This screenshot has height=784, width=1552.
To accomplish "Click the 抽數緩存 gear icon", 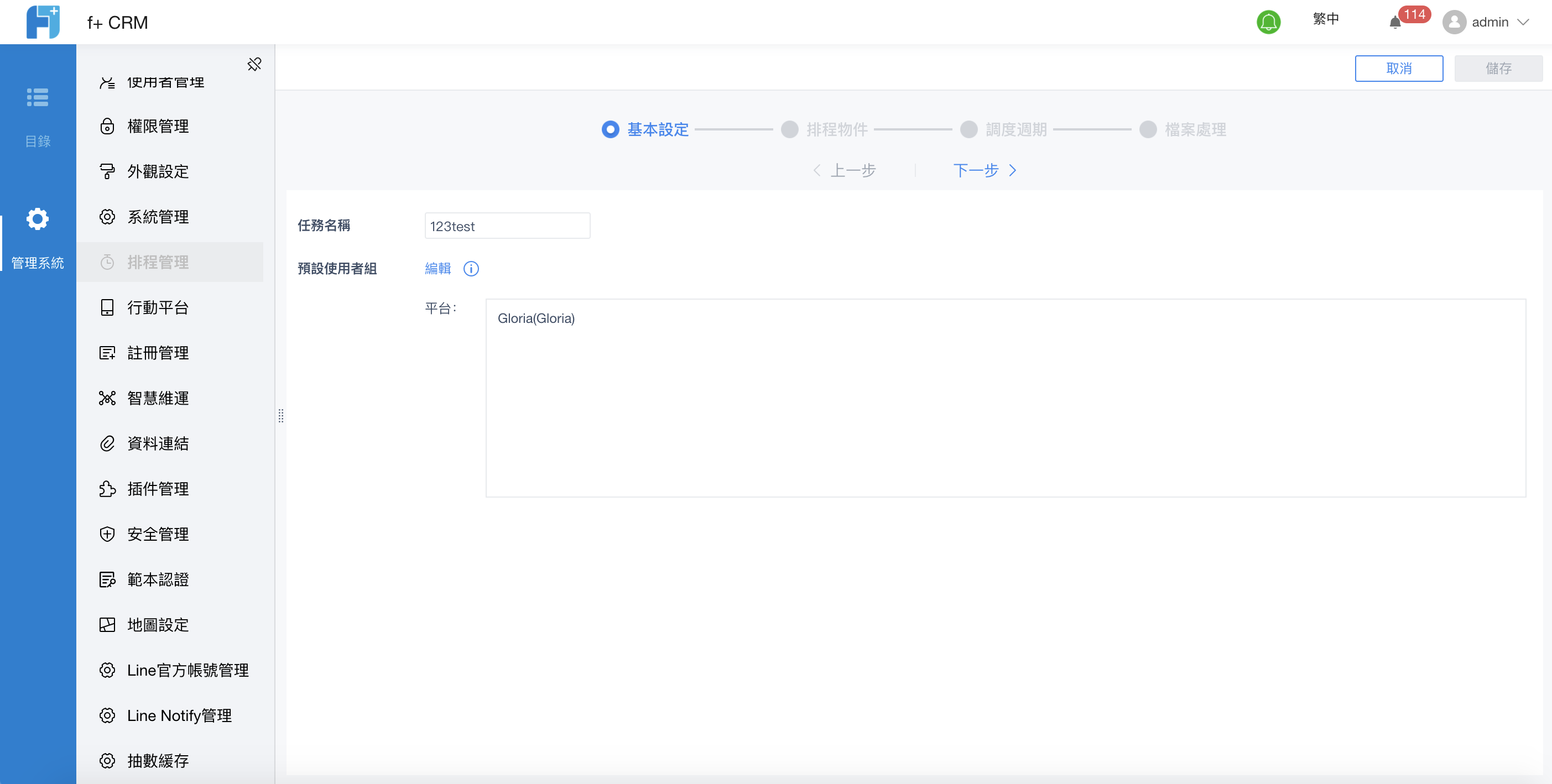I will click(x=107, y=761).
